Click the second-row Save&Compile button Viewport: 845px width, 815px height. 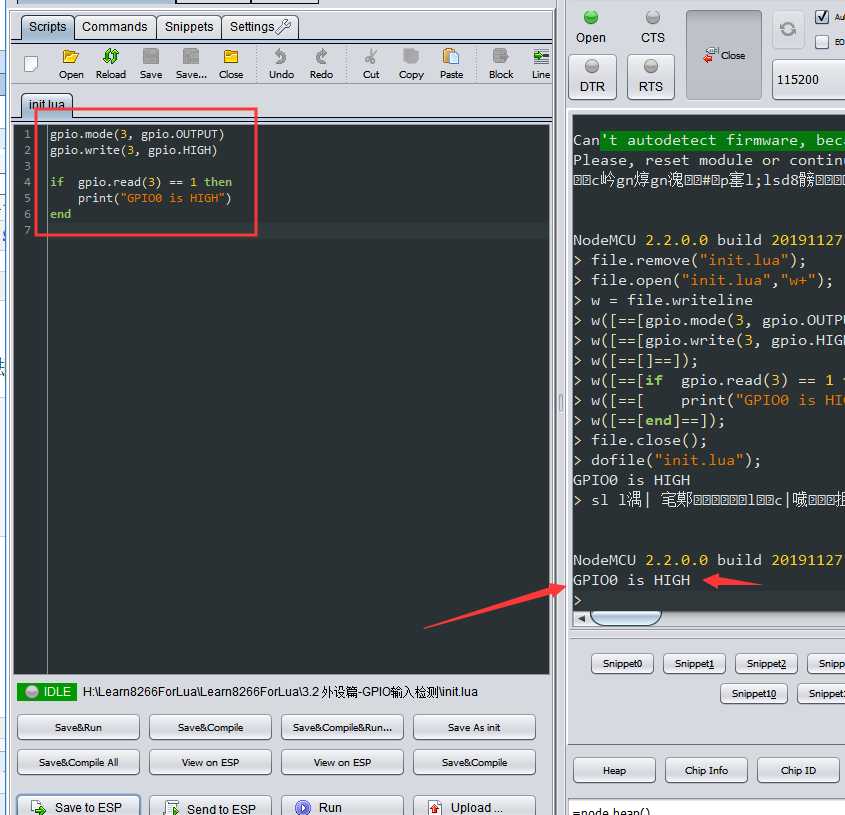474,762
